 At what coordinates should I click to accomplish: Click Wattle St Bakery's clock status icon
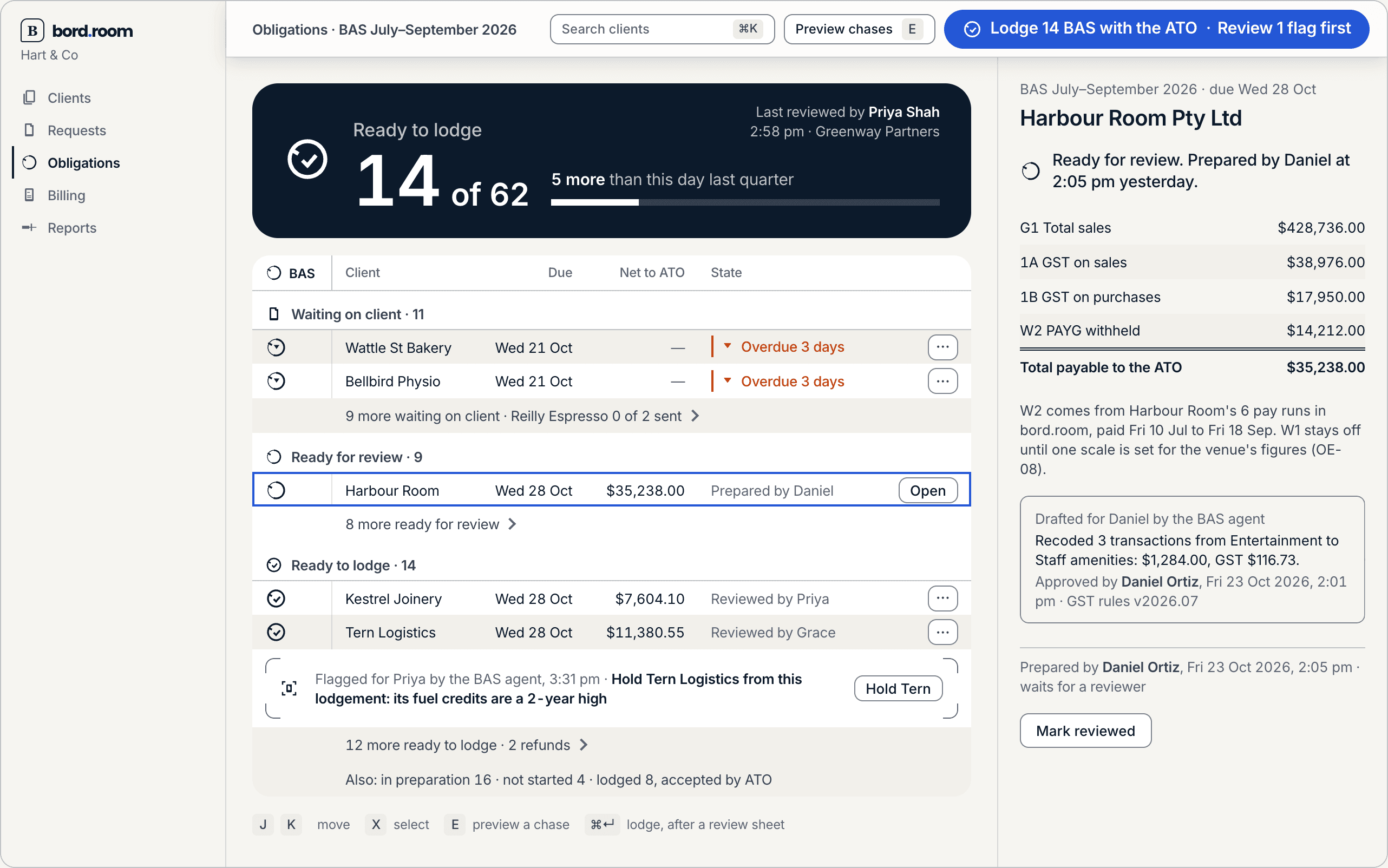tap(276, 347)
